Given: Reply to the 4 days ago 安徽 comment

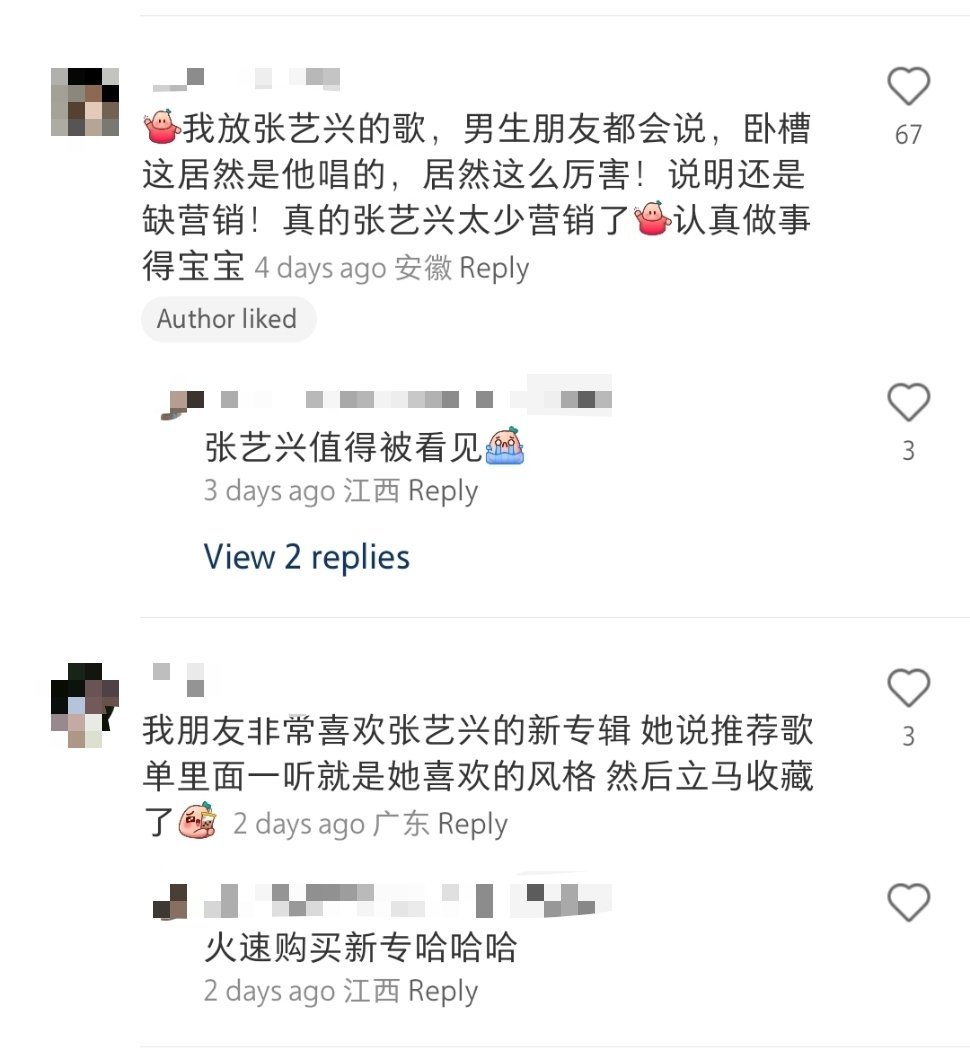Looking at the screenshot, I should pos(493,268).
